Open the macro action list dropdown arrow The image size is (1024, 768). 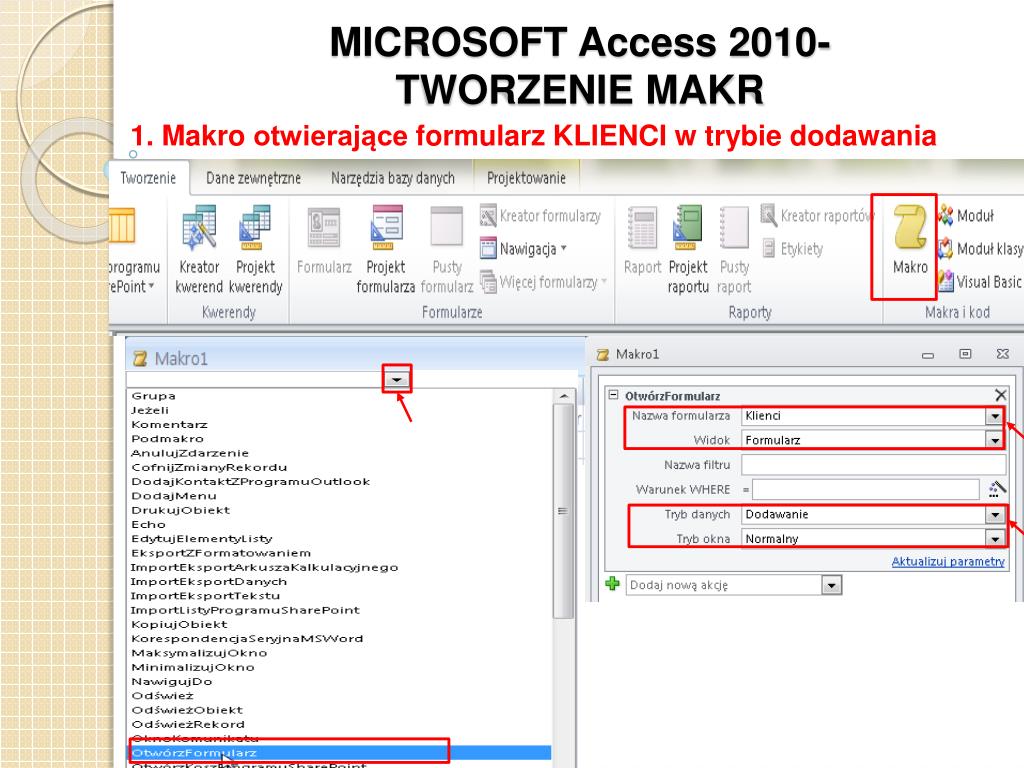click(x=396, y=379)
